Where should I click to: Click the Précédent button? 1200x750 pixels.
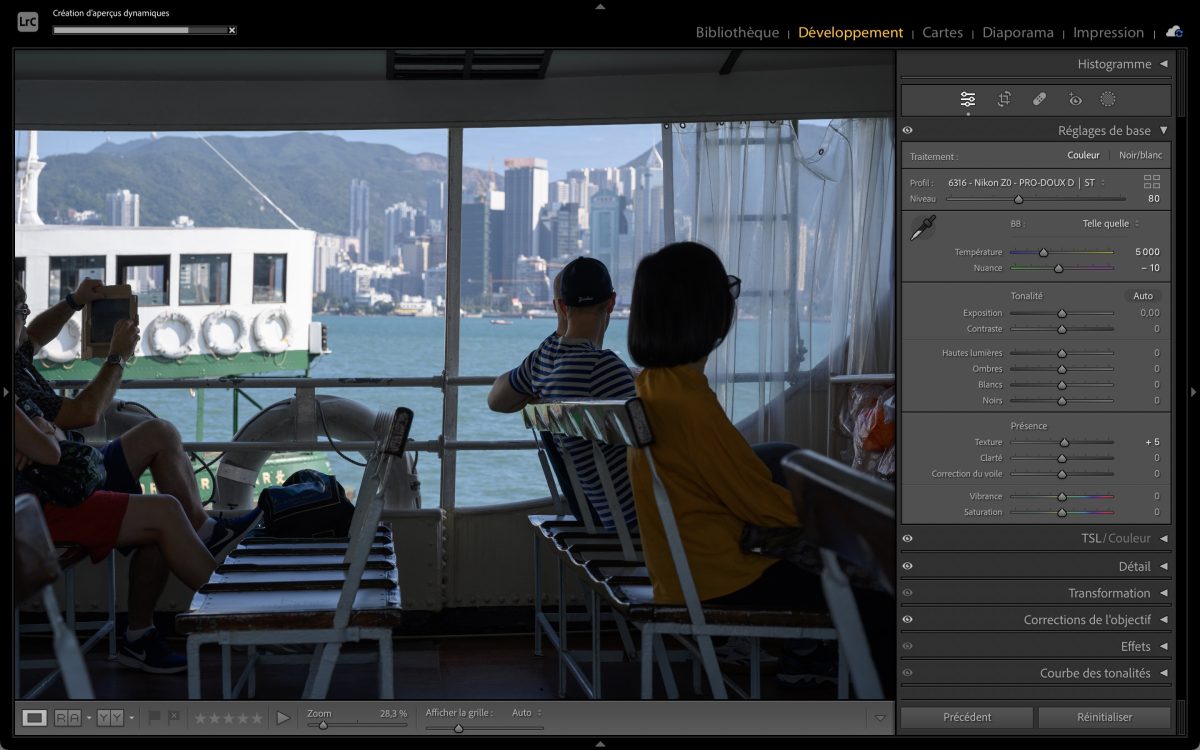(967, 717)
